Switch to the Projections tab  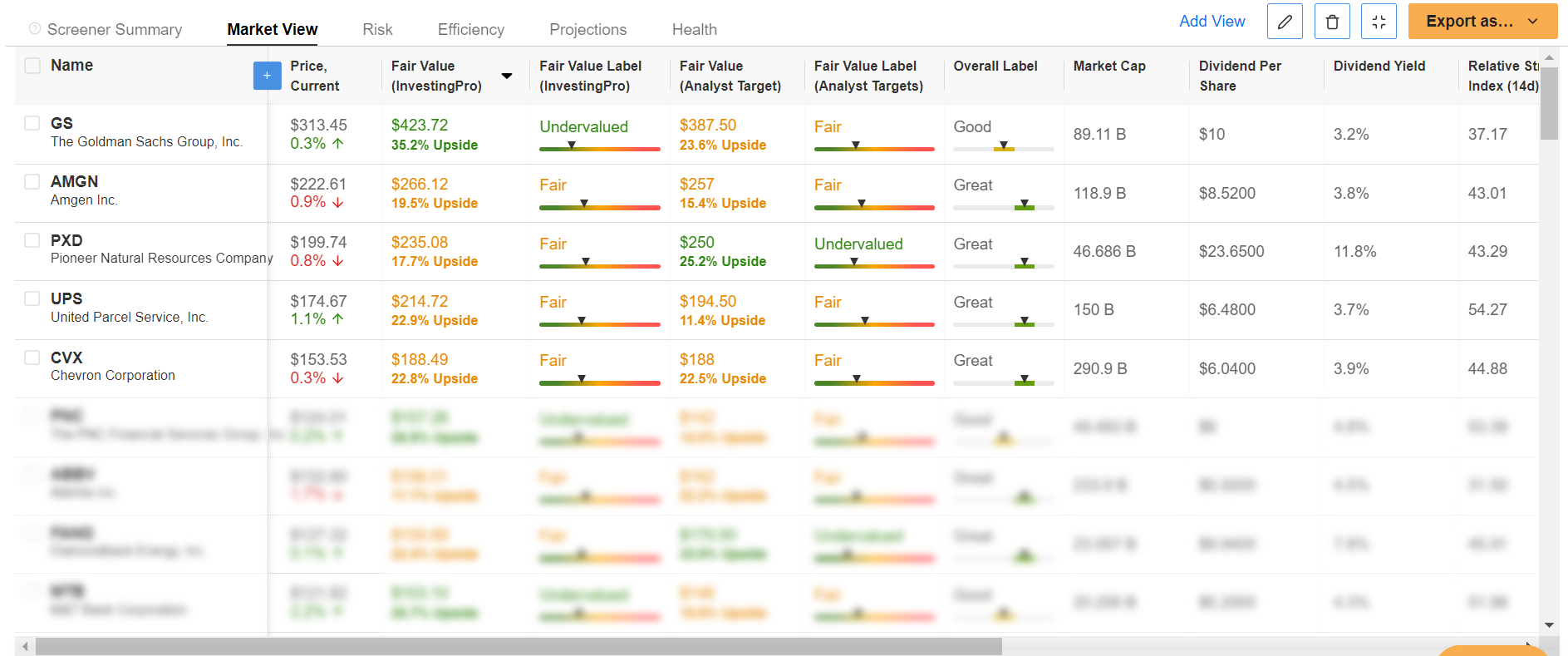coord(588,29)
